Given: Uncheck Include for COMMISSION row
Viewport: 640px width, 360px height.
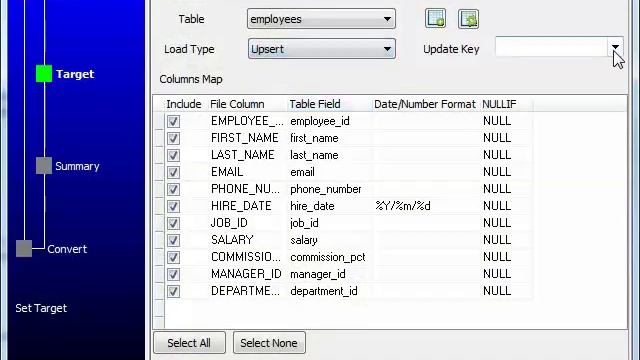Looking at the screenshot, I should tap(173, 257).
